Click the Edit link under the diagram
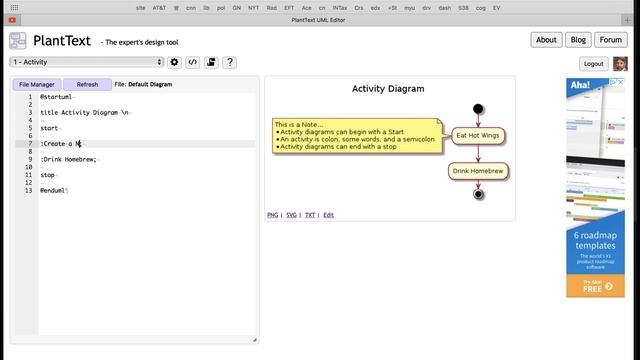The height and width of the screenshot is (360, 640). (x=329, y=215)
